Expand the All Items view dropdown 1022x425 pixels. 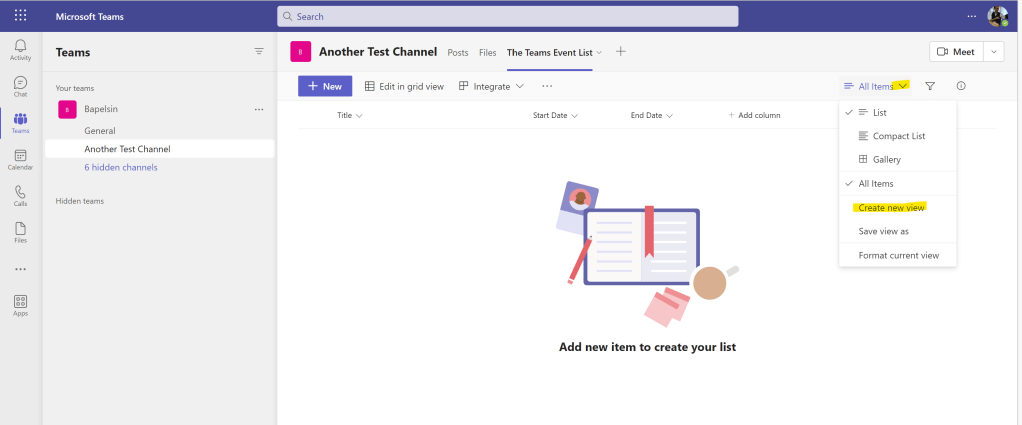point(876,87)
